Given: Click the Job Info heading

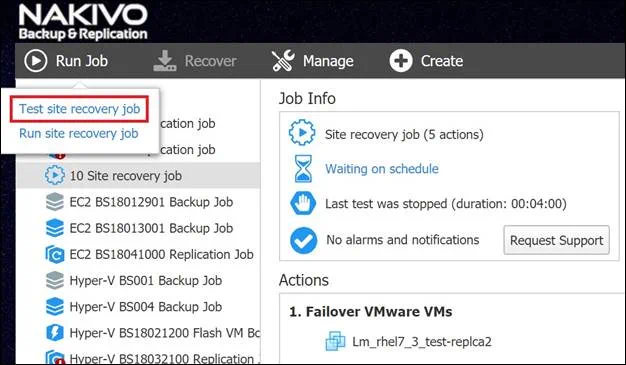Looking at the screenshot, I should 307,98.
